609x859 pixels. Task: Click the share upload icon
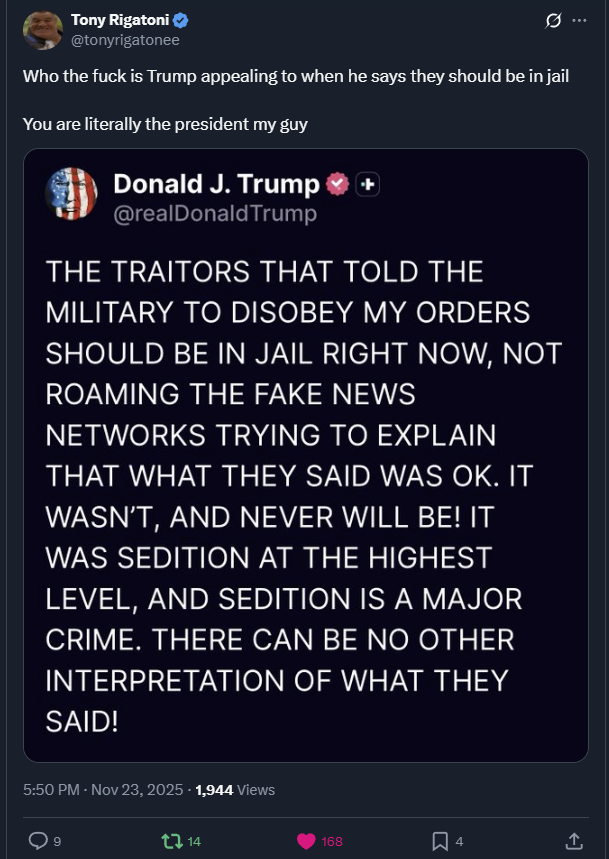(574, 841)
